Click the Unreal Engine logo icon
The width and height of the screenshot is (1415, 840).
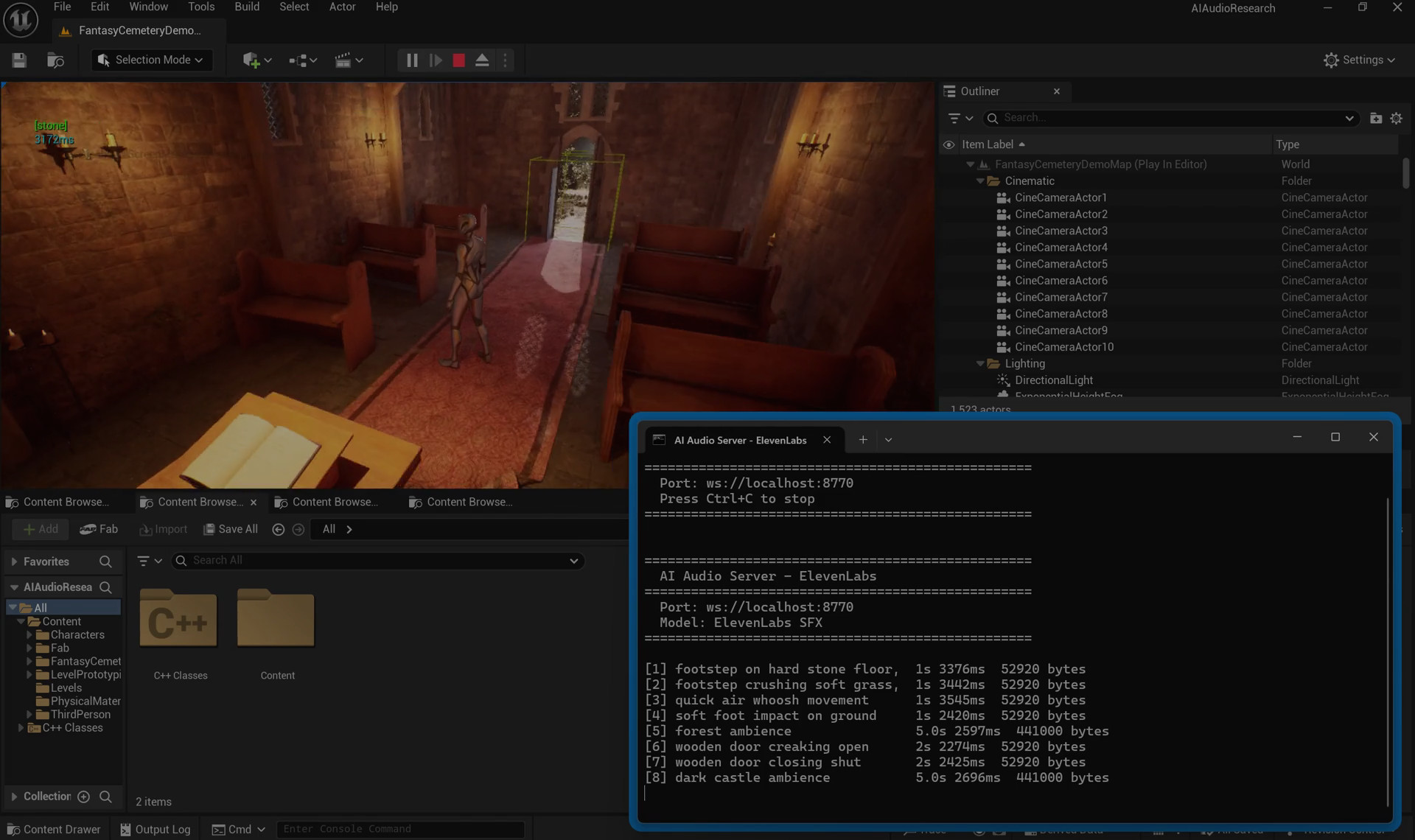[21, 20]
